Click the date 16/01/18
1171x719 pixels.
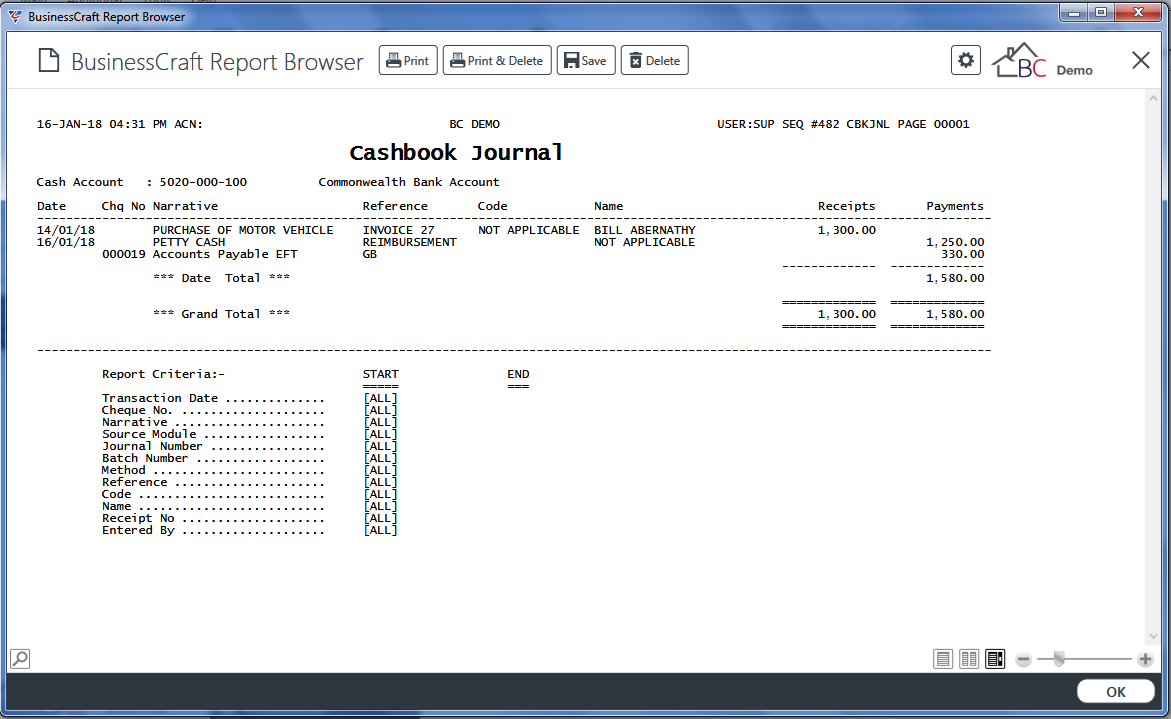(x=66, y=242)
